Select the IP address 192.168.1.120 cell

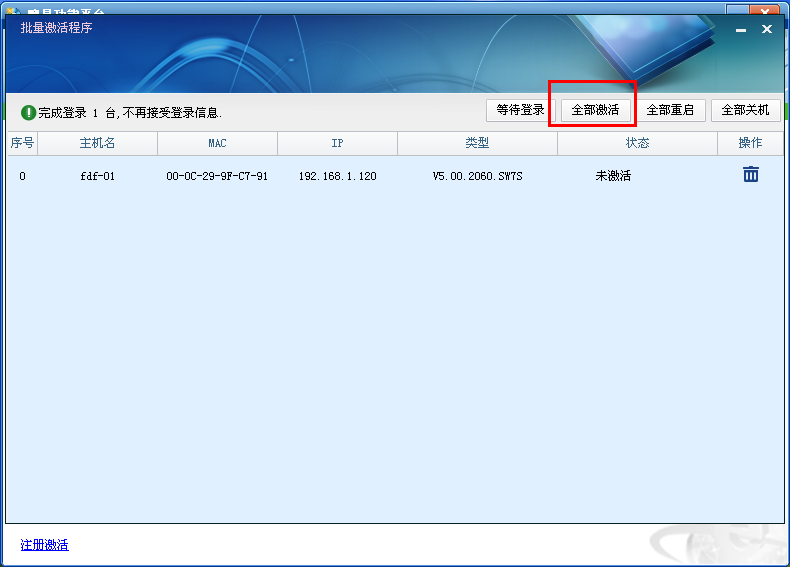(337, 176)
